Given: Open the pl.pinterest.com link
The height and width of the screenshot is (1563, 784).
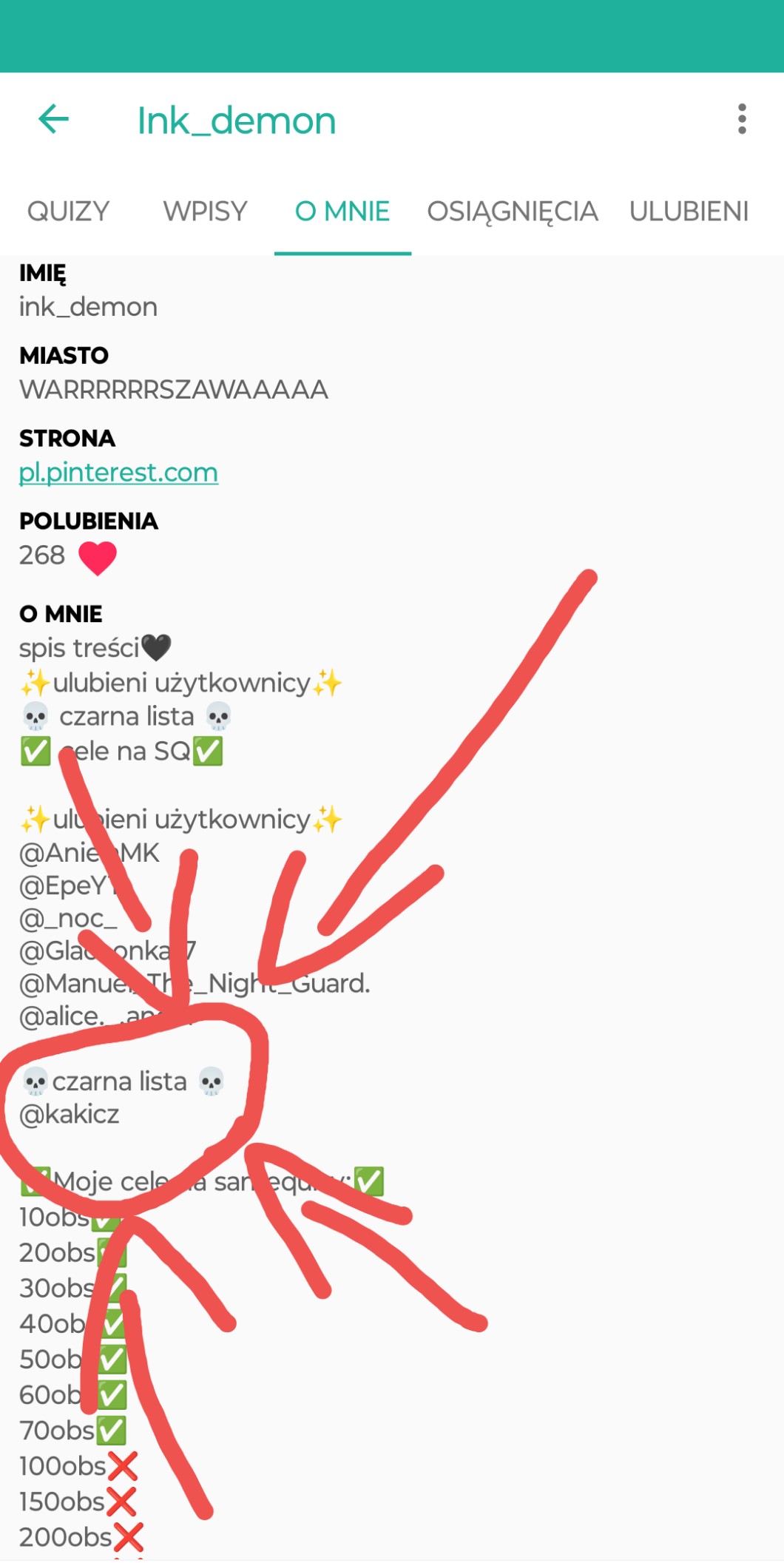Looking at the screenshot, I should 118,472.
